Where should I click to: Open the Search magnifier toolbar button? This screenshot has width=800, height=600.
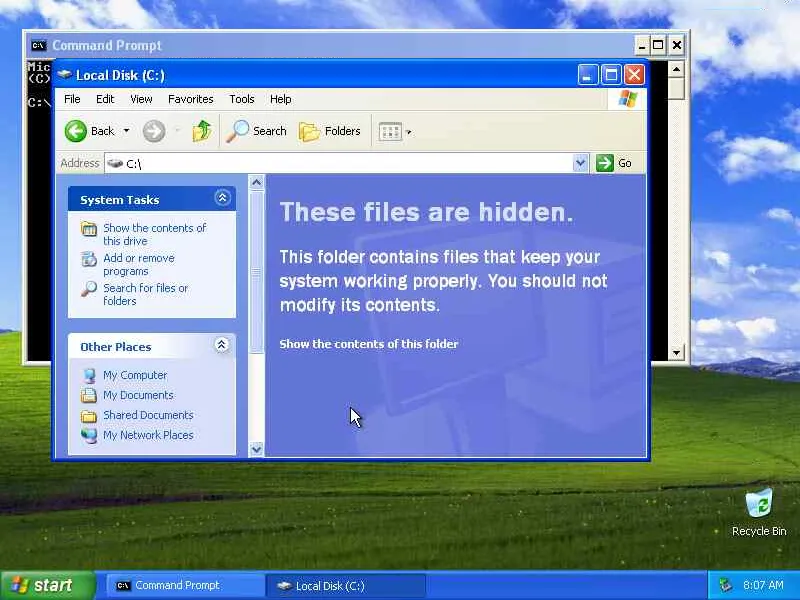point(257,131)
